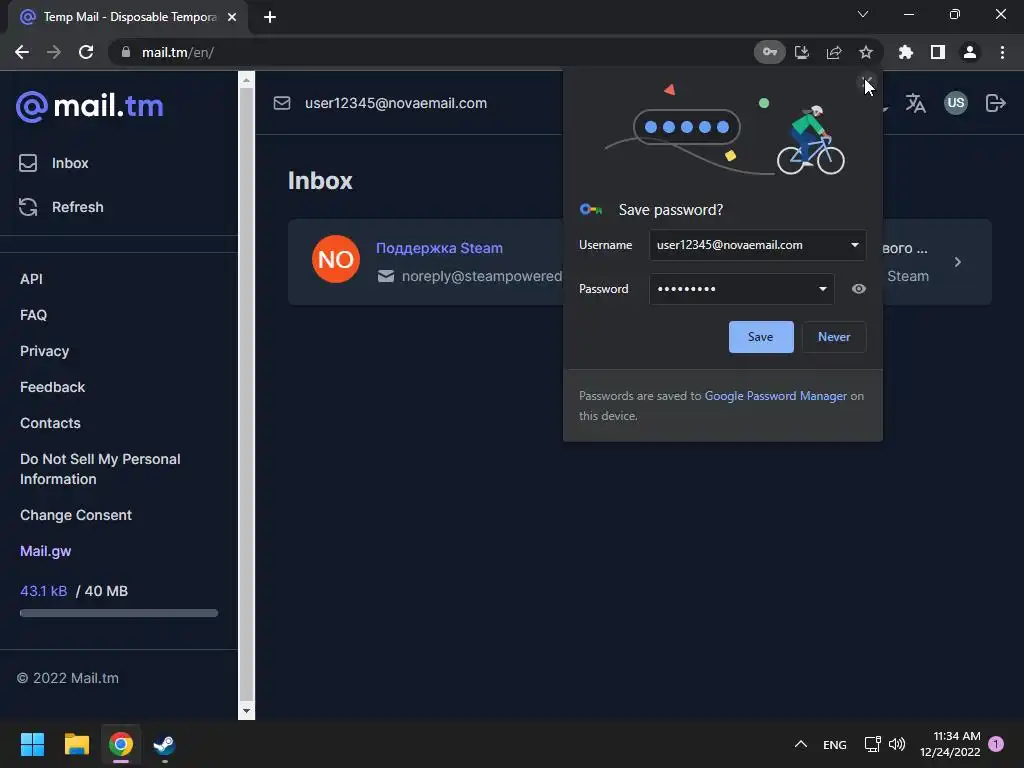Screen dimensions: 1024x768
Task: Go forward with the browser forward arrow
Action: click(54, 52)
